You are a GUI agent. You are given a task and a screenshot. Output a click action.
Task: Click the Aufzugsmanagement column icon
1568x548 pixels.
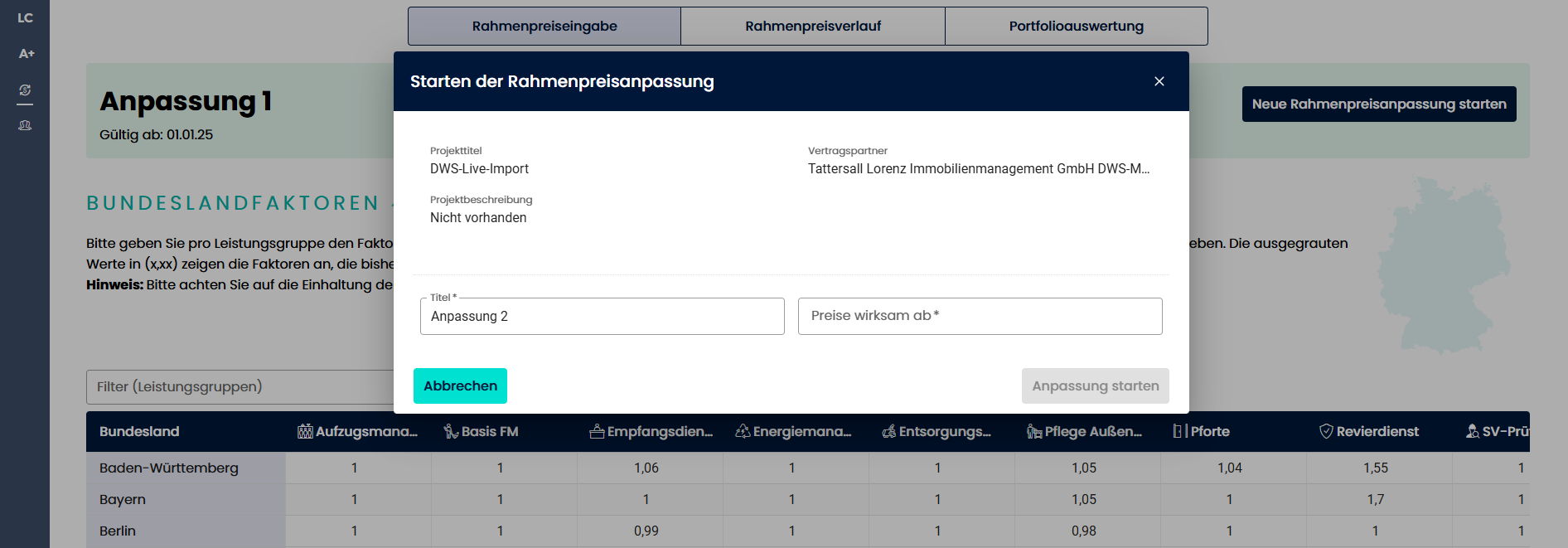click(x=305, y=431)
